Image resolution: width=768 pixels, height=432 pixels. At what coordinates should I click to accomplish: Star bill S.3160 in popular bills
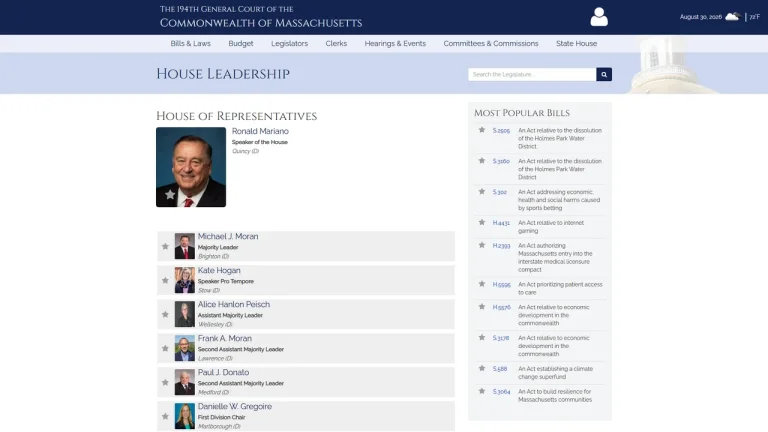tap(482, 161)
